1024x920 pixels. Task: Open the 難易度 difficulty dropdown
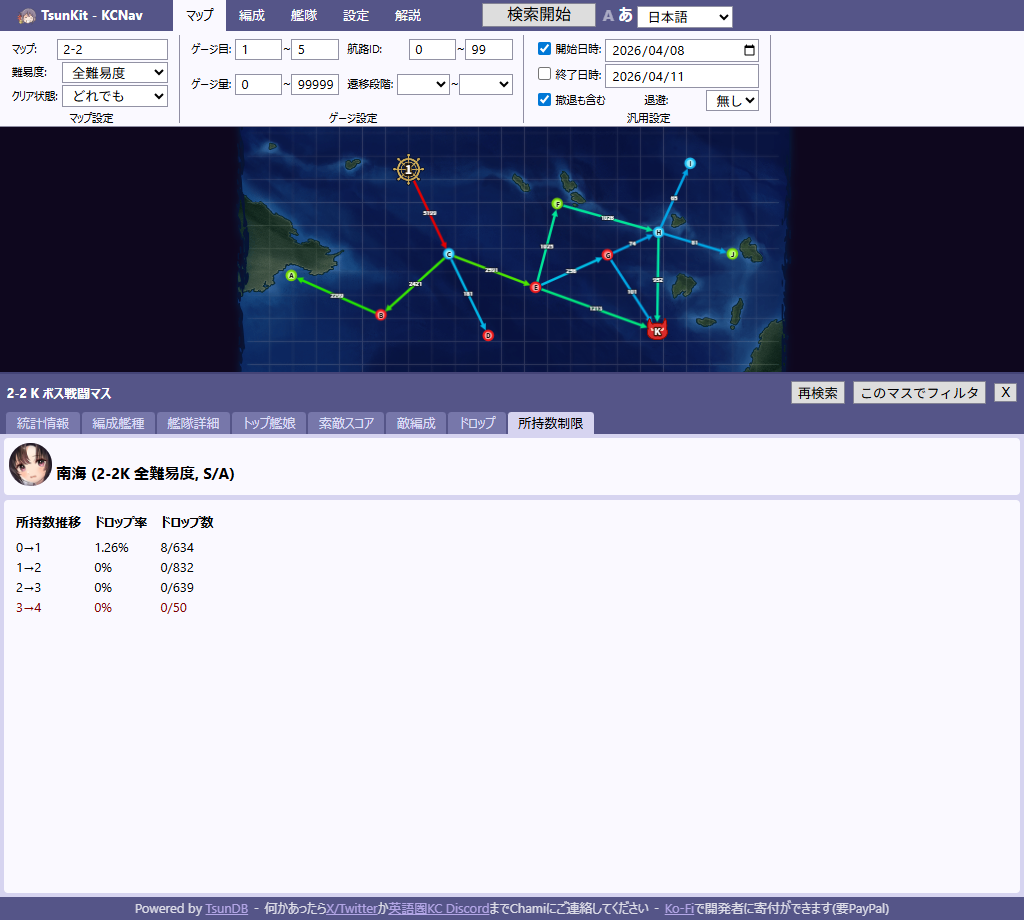click(x=115, y=73)
